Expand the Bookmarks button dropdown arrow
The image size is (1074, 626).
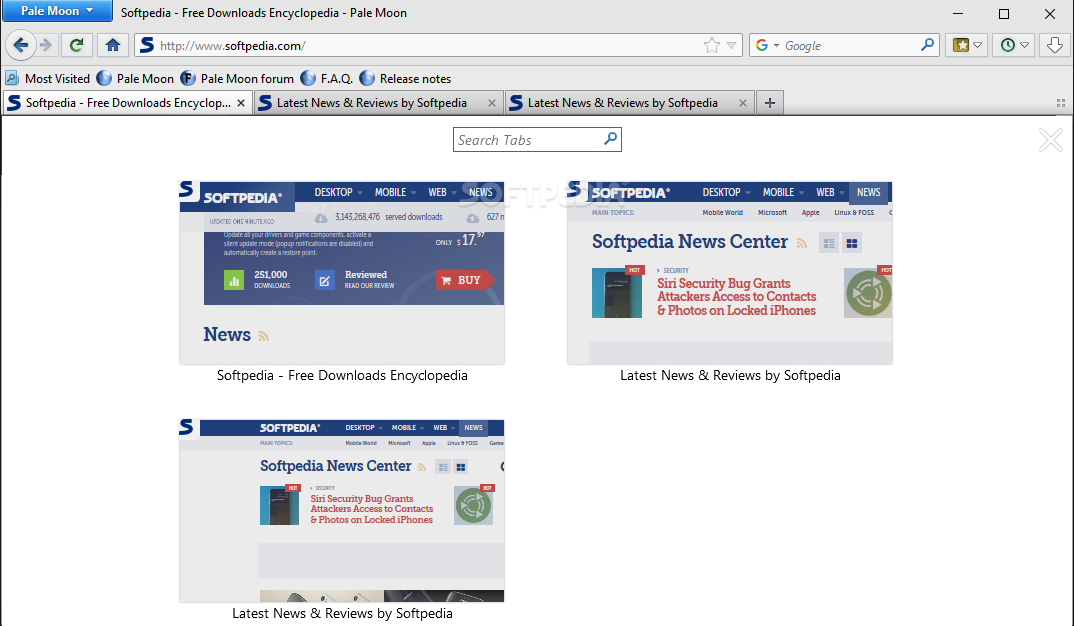click(978, 46)
